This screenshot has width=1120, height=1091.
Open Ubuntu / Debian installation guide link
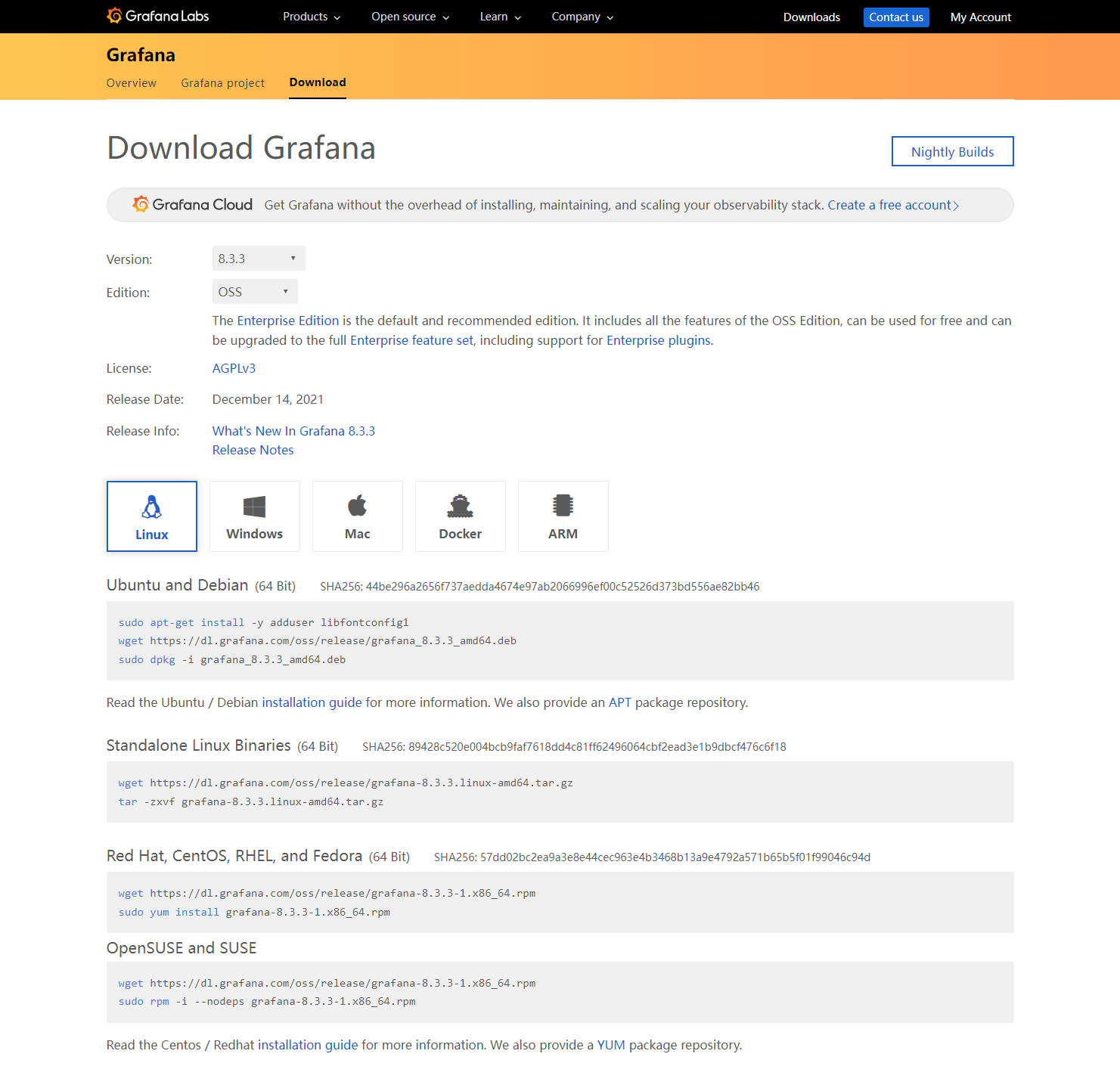(x=312, y=702)
